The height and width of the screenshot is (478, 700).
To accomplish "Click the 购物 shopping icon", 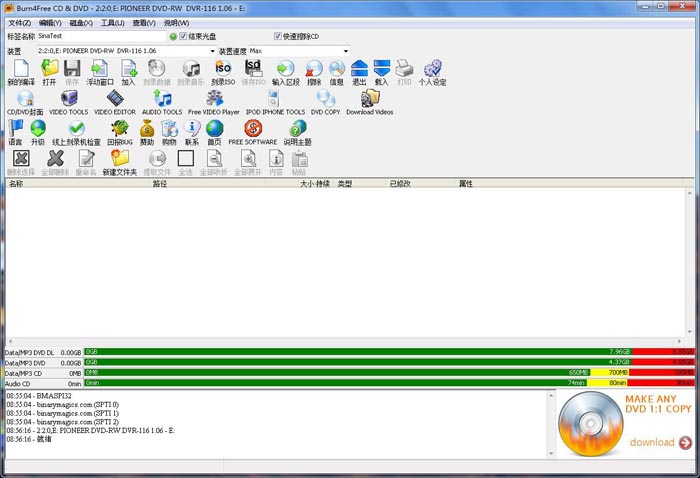I will coord(169,133).
